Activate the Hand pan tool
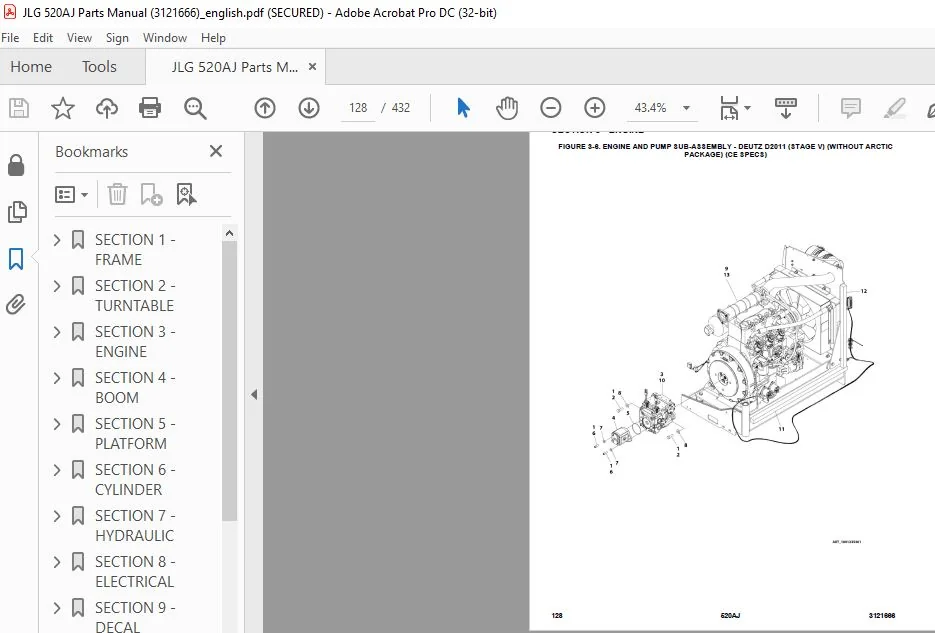935x633 pixels. [507, 108]
